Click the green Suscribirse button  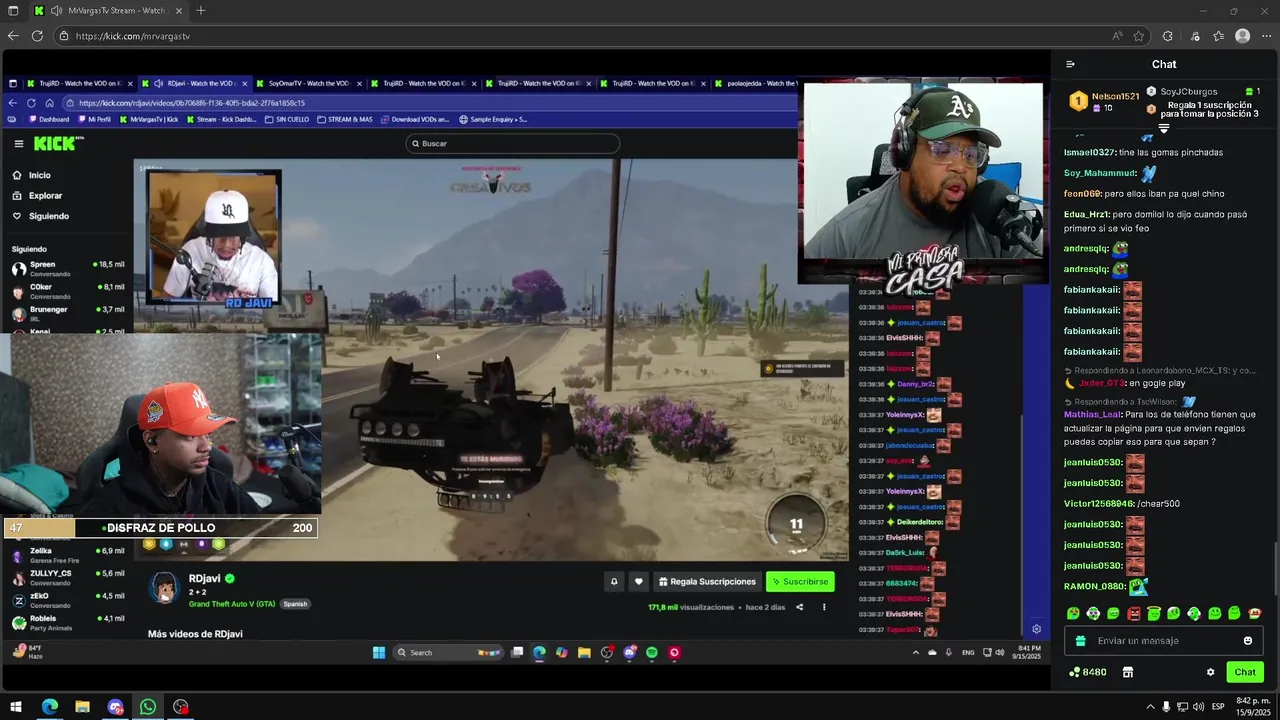800,582
